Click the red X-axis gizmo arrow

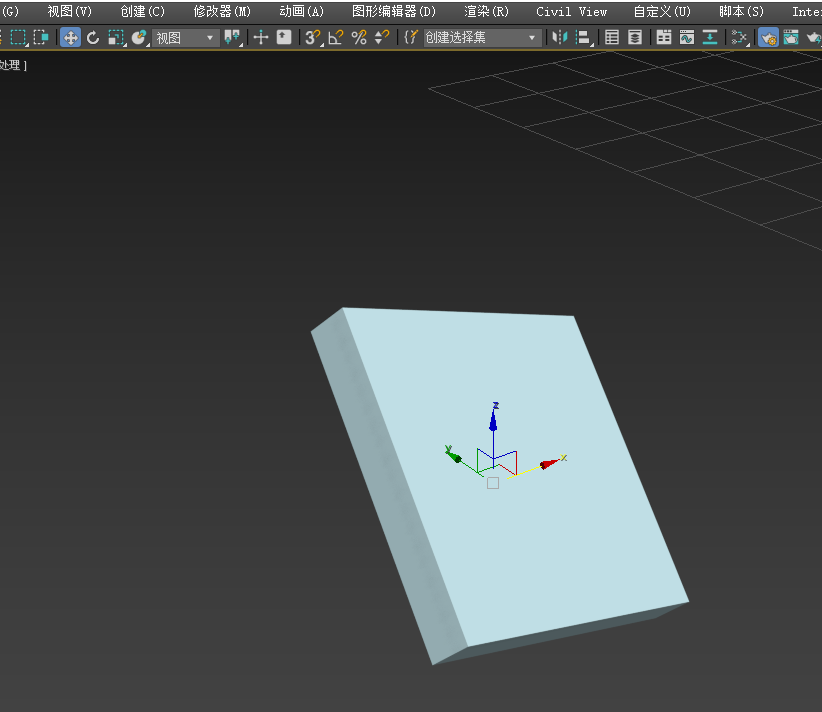tap(549, 463)
